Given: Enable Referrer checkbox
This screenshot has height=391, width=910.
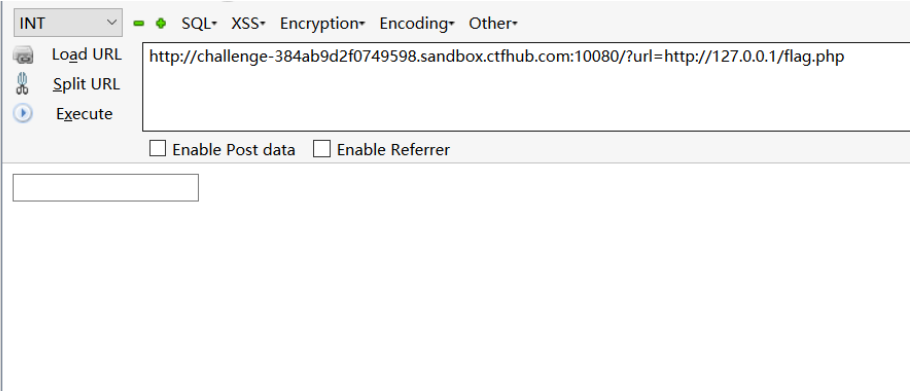Looking at the screenshot, I should click(322, 149).
